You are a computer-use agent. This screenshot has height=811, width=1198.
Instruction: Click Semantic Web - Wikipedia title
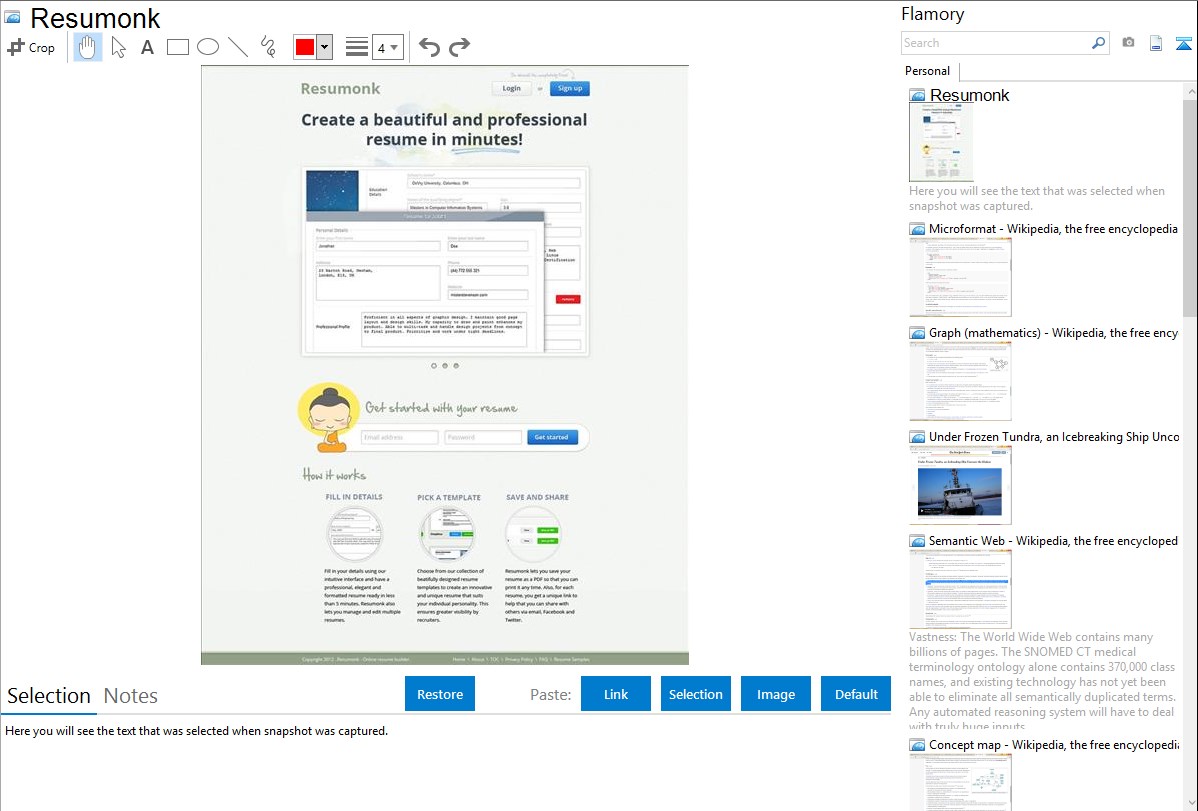1053,540
